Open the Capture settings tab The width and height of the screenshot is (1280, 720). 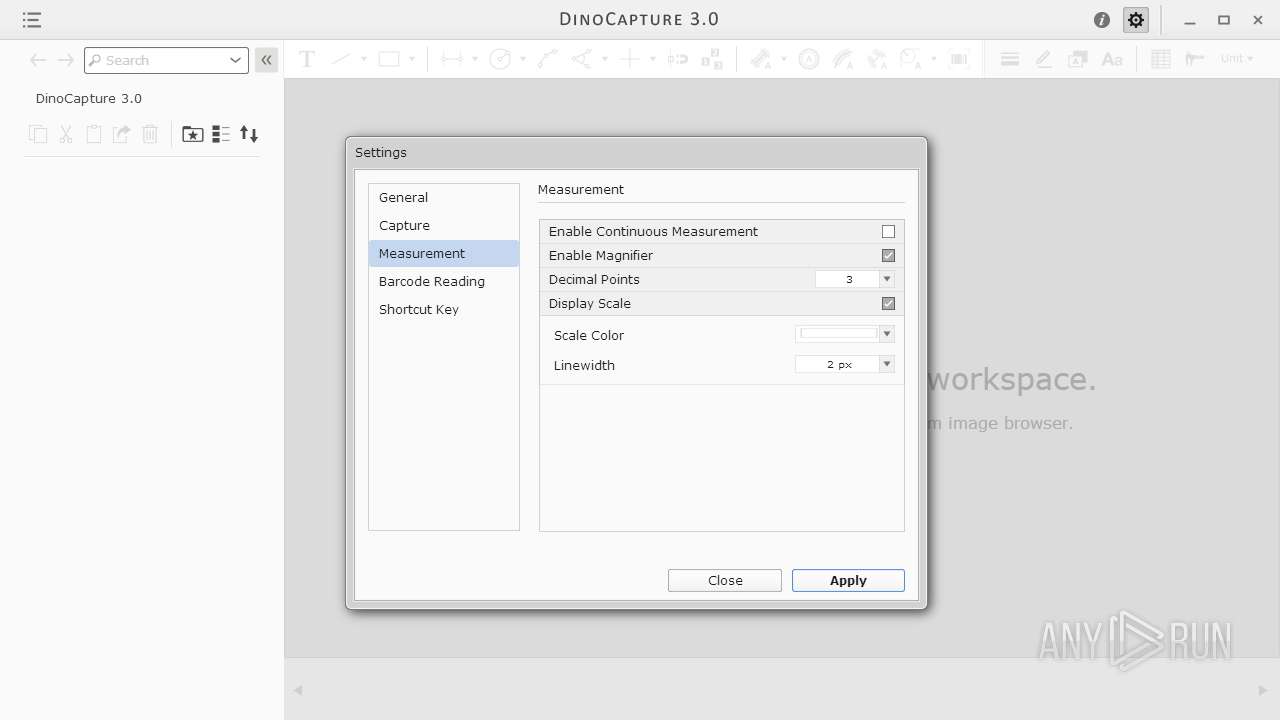pos(444,225)
